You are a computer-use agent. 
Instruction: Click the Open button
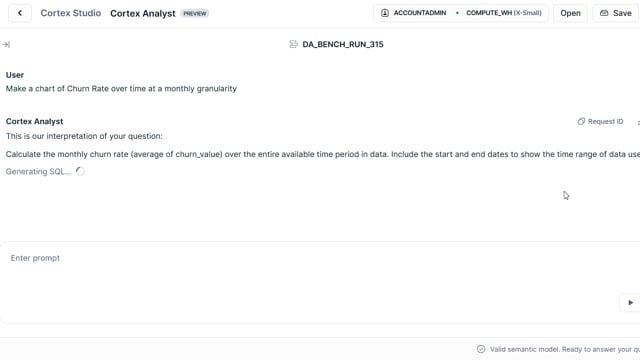click(570, 13)
